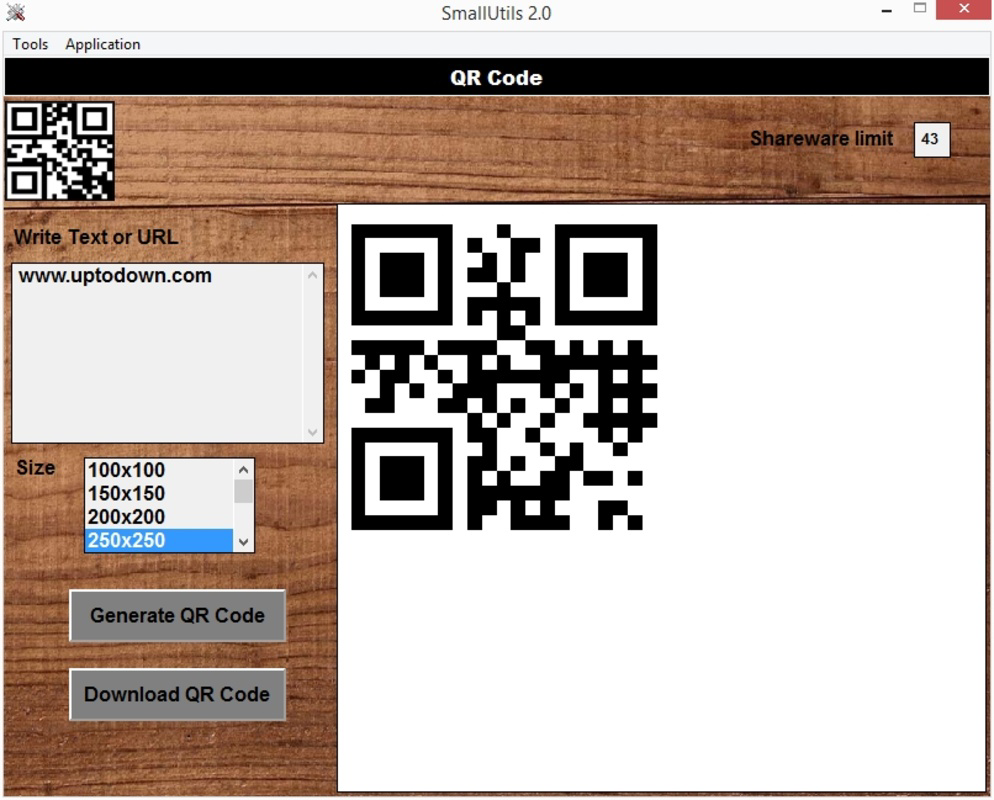994x800 pixels.
Task: Click the Download QR Code button
Action: click(178, 694)
